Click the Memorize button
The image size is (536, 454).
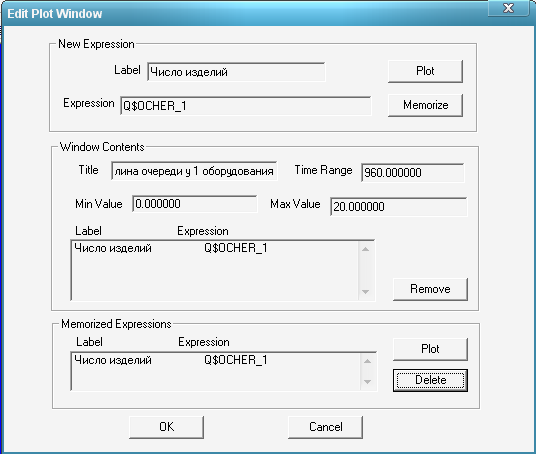tap(425, 105)
